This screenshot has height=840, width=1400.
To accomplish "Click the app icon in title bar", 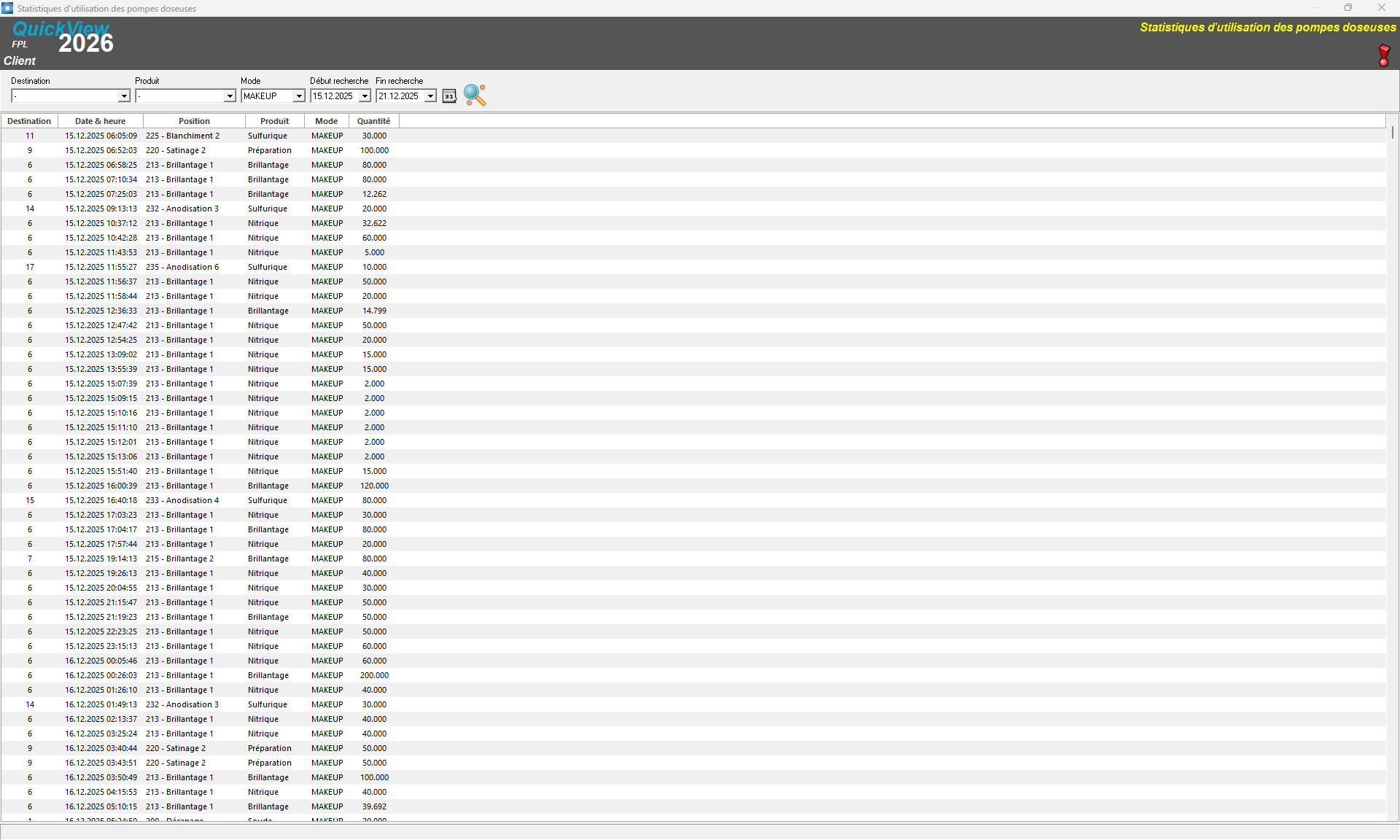I will [x=7, y=8].
